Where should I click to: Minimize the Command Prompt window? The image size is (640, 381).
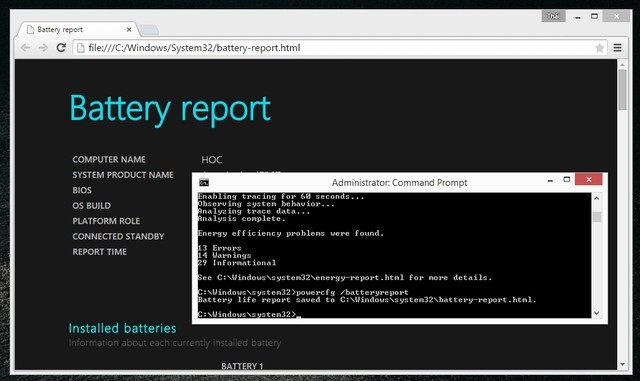pyautogui.click(x=550, y=180)
